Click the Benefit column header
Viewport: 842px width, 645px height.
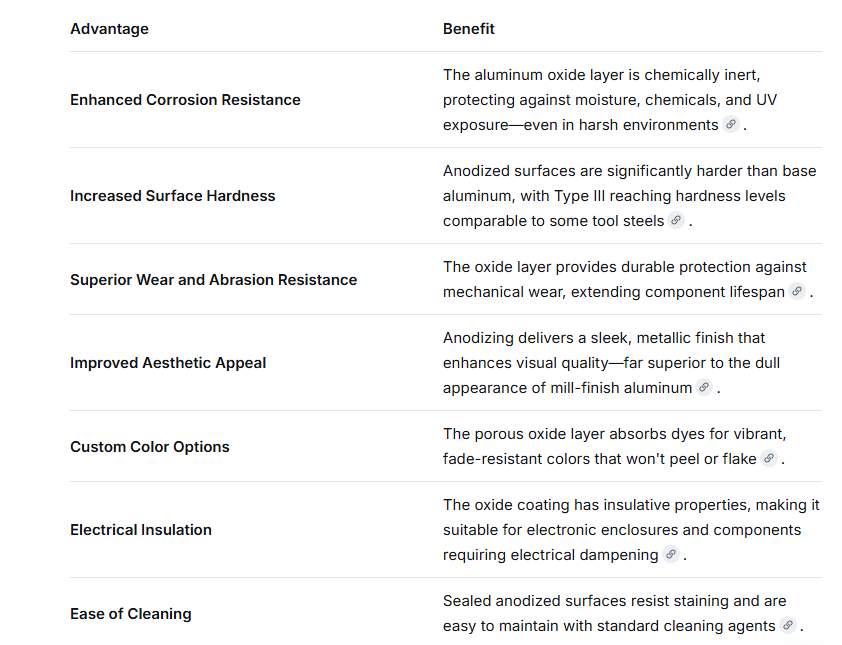(x=468, y=29)
